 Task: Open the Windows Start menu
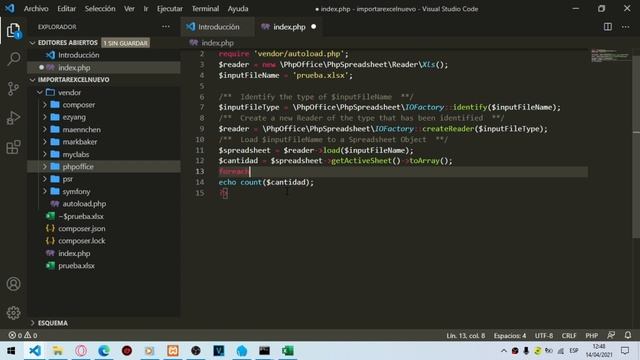pos(11,351)
